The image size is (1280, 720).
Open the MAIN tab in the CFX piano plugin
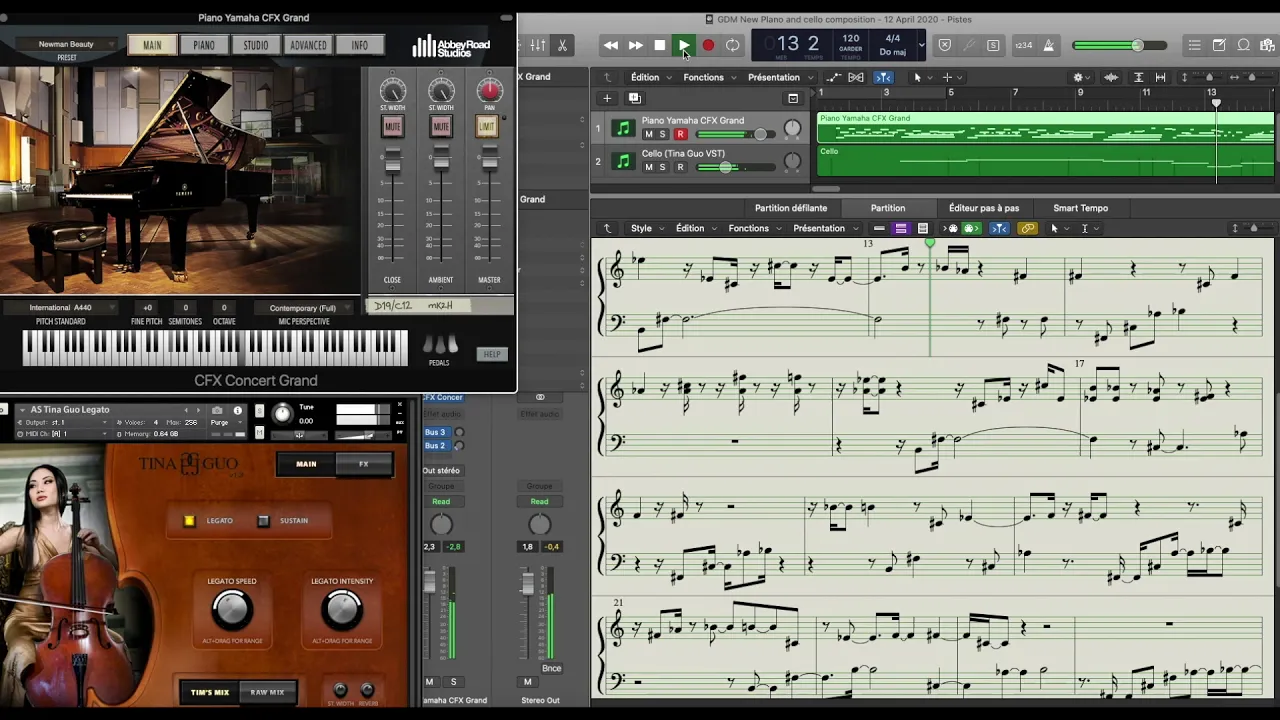click(152, 45)
